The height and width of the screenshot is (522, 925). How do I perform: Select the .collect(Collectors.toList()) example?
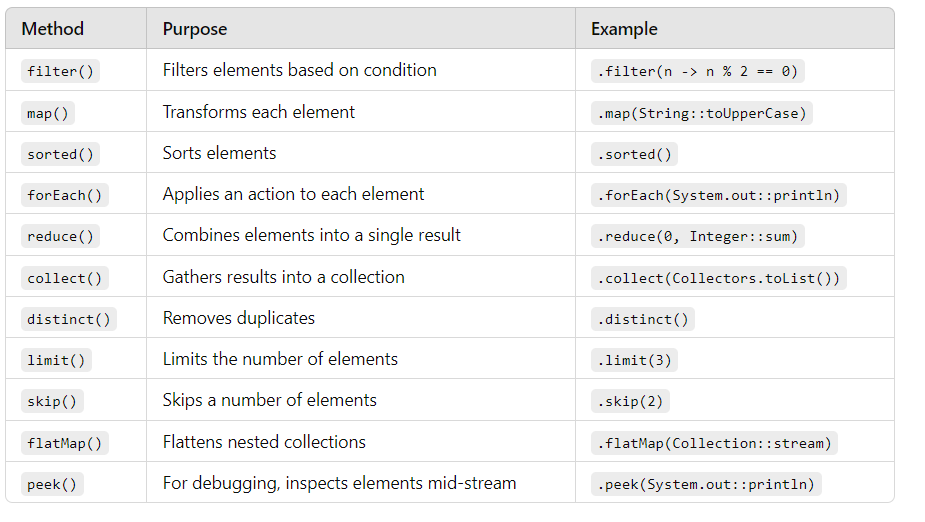719,278
